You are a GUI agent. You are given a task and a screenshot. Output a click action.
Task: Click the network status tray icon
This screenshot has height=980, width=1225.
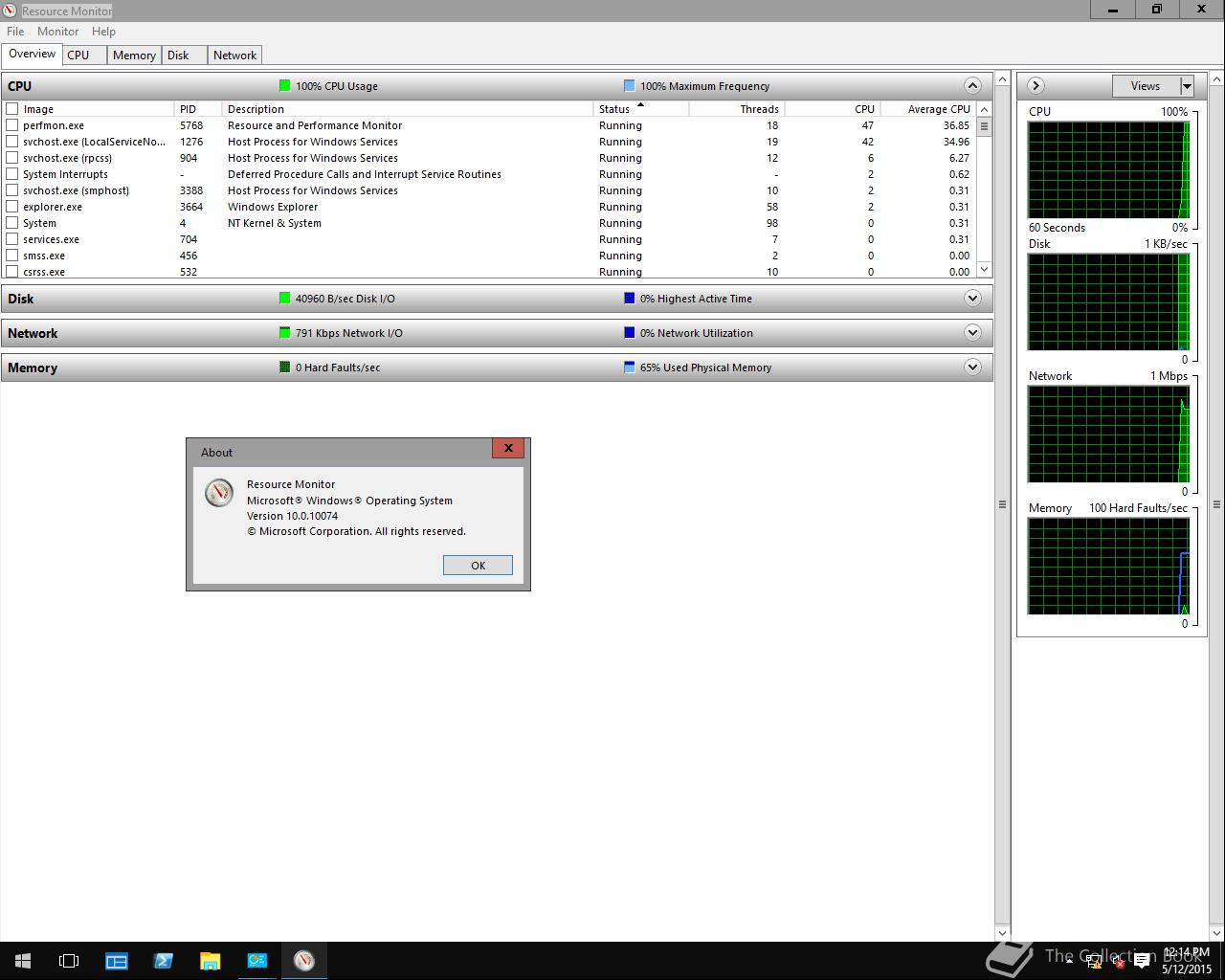pos(1094,962)
